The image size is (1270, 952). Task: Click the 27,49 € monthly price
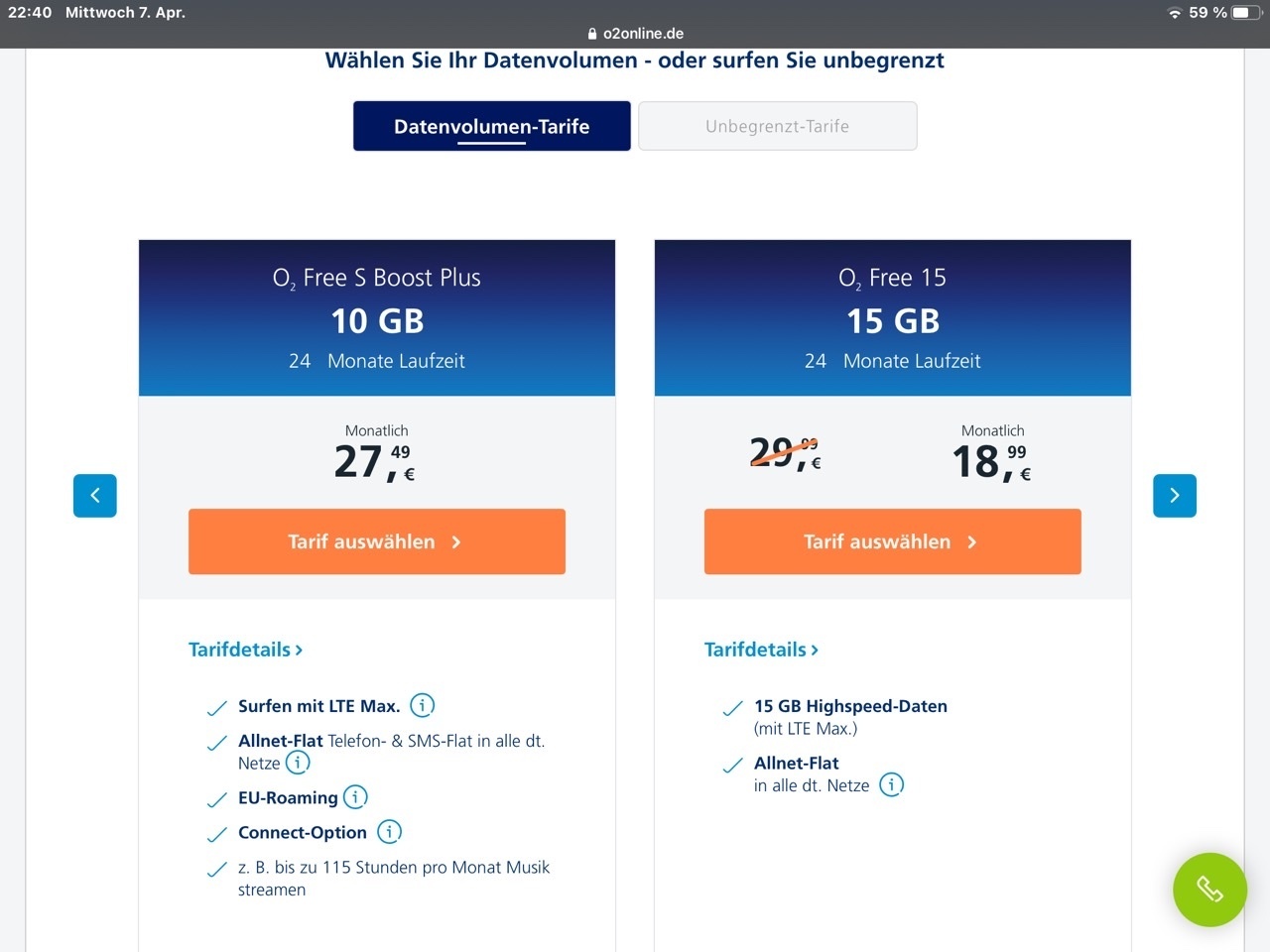(x=375, y=461)
